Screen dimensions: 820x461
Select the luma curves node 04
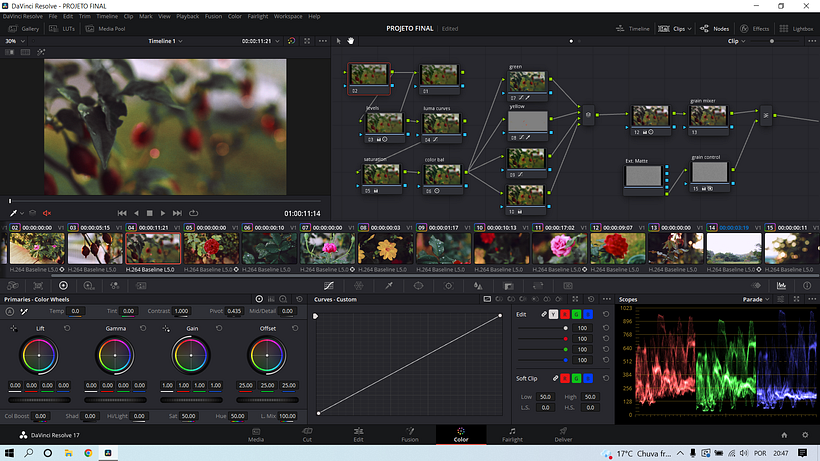[x=441, y=127]
